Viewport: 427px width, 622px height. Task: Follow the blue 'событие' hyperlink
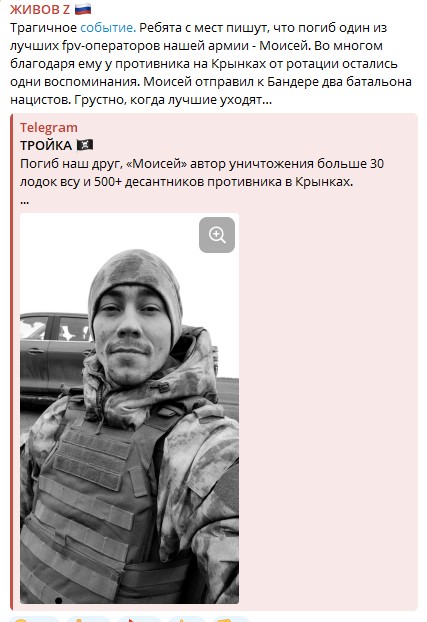[x=108, y=28]
